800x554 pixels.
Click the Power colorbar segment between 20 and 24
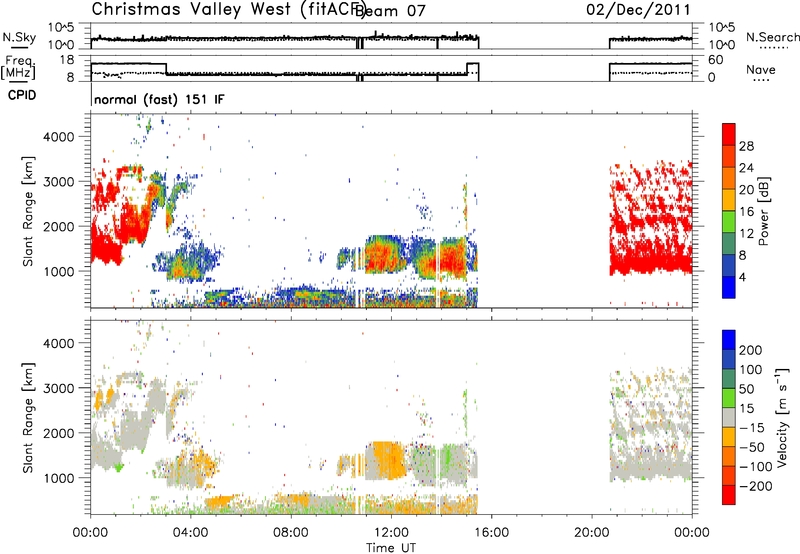pos(729,178)
